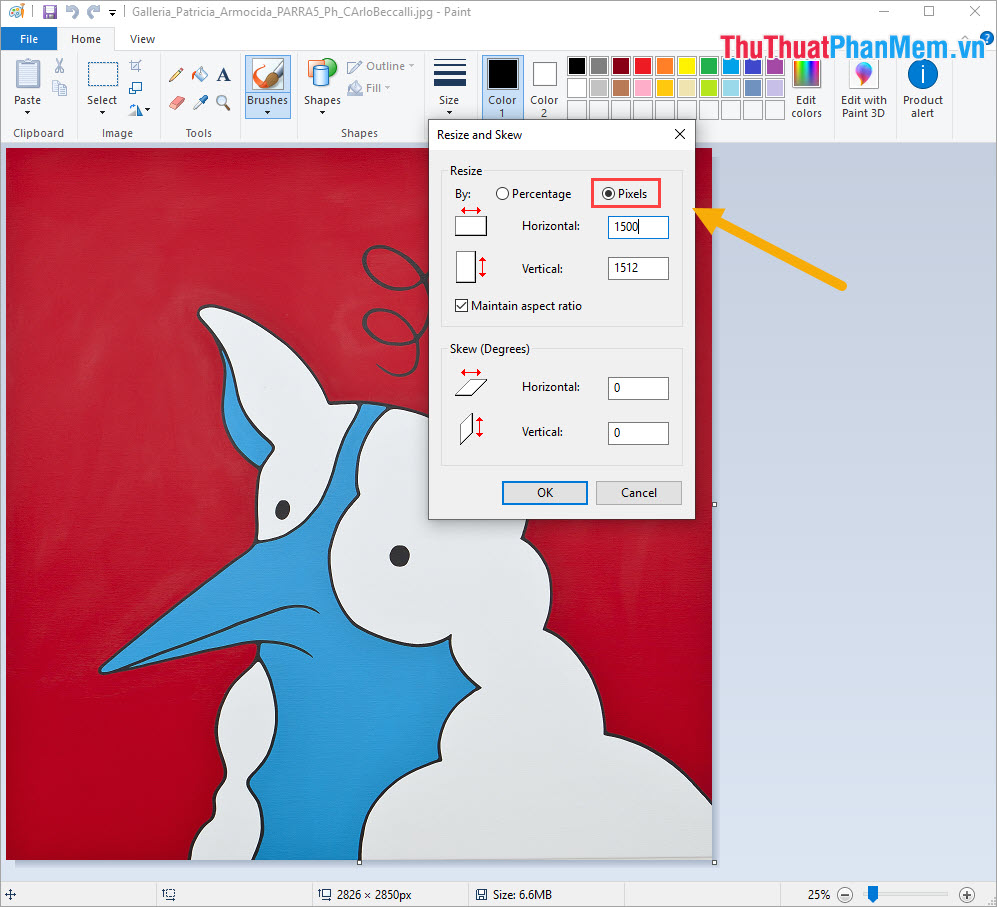Open the File menu
997x907 pixels.
pyautogui.click(x=29, y=38)
